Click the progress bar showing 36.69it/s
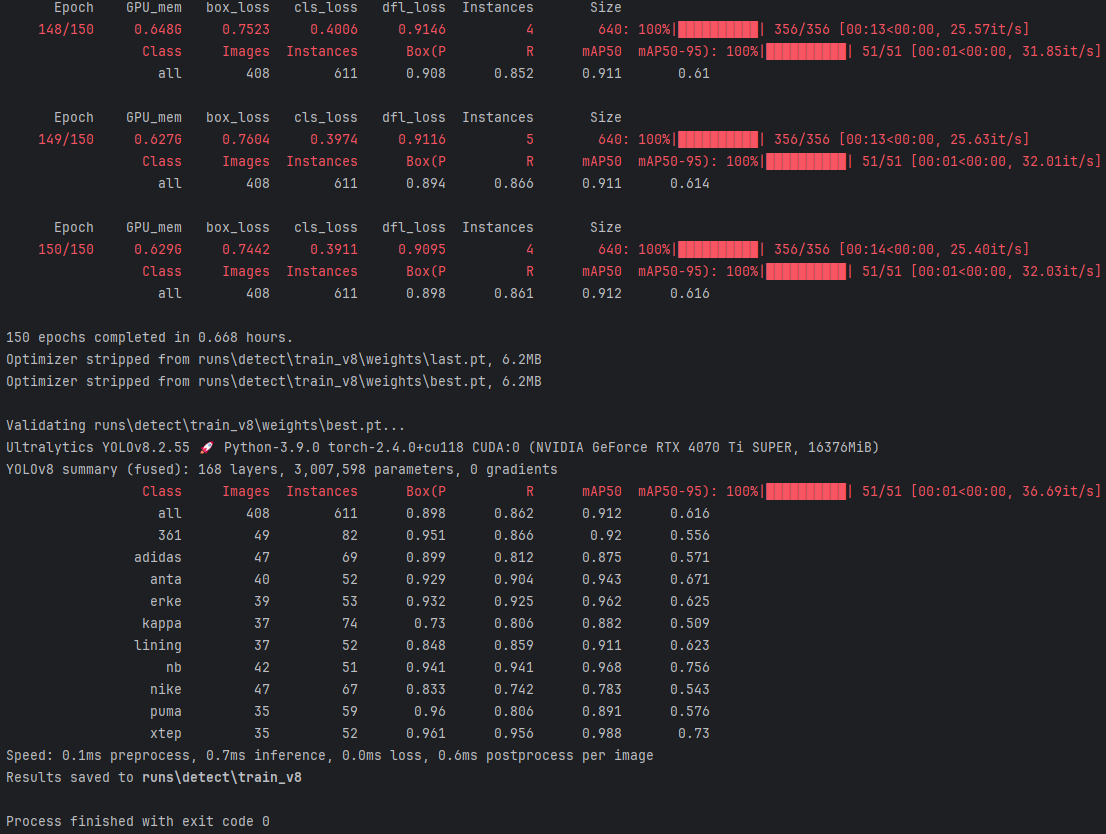 point(806,492)
